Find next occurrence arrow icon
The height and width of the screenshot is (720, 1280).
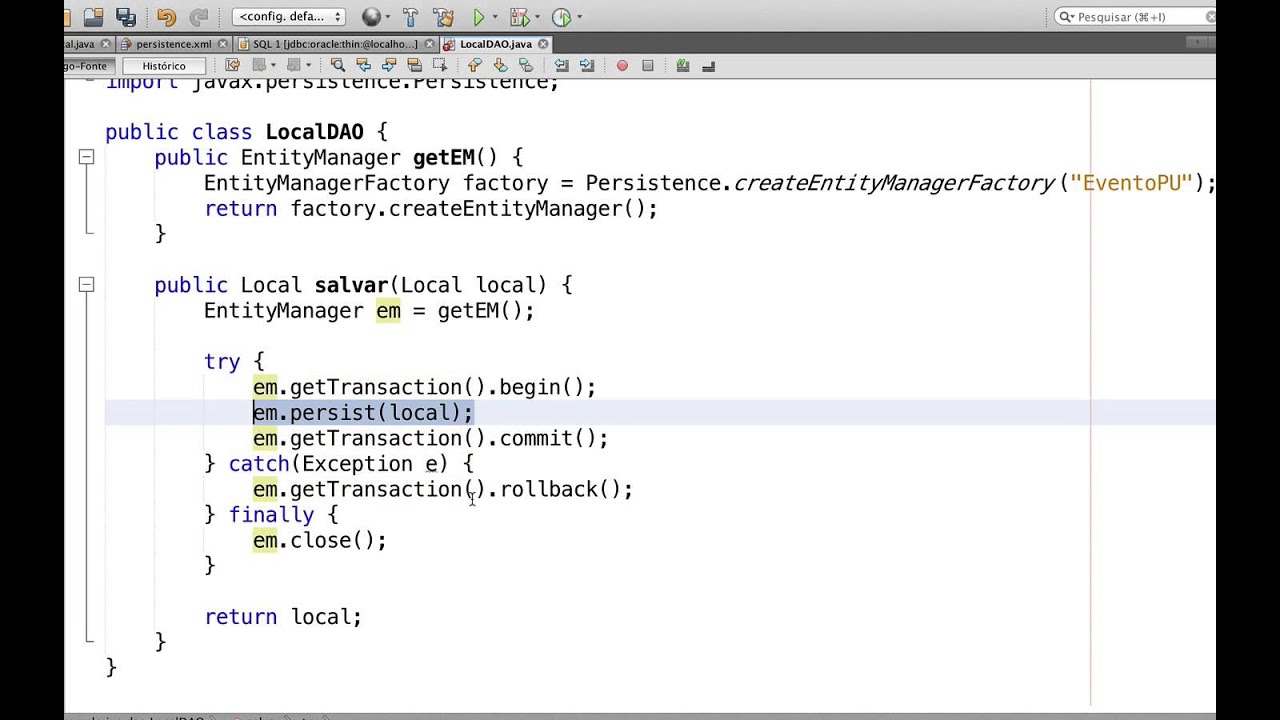[389, 66]
